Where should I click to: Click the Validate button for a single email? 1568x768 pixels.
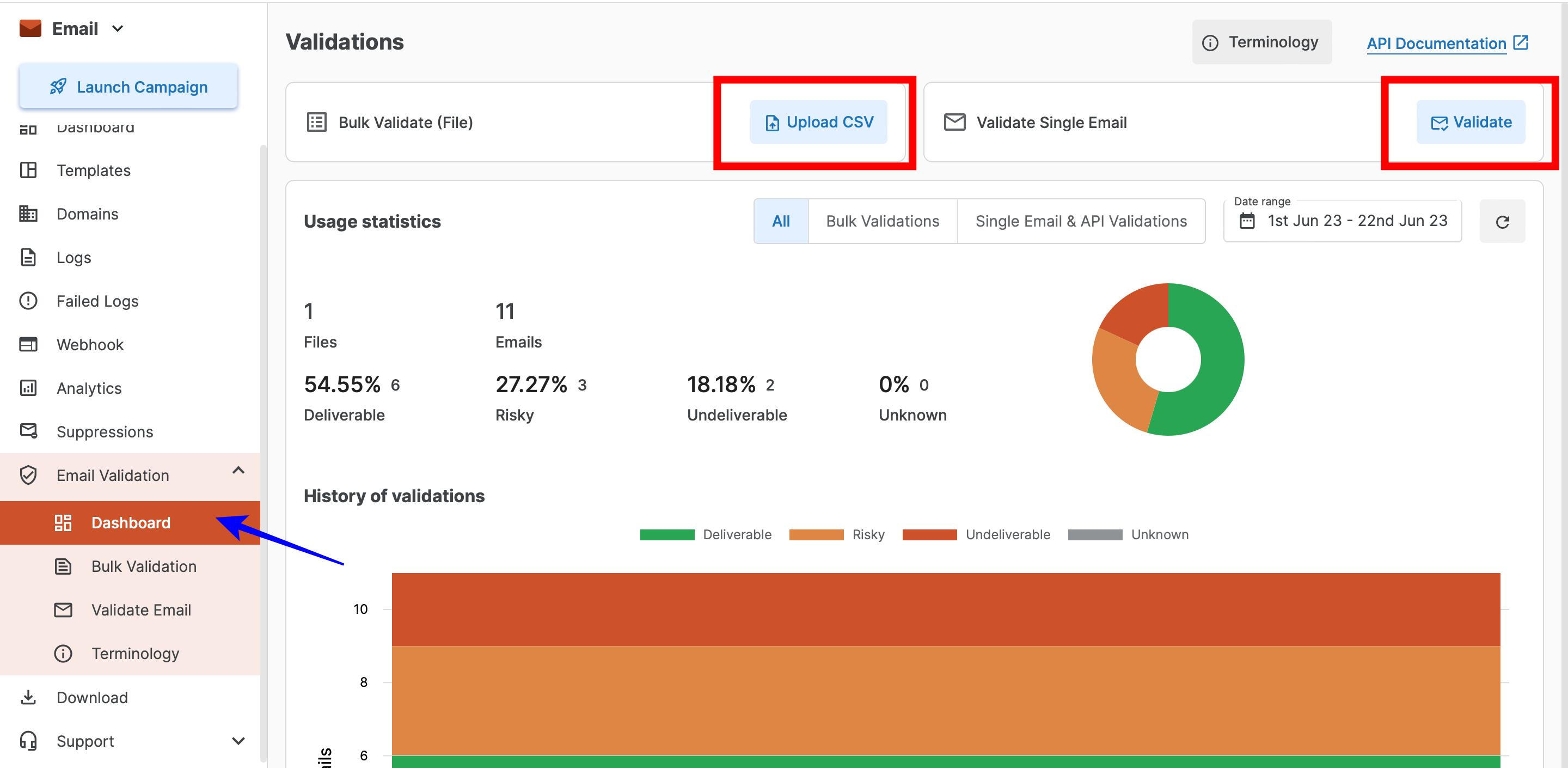tap(1471, 123)
